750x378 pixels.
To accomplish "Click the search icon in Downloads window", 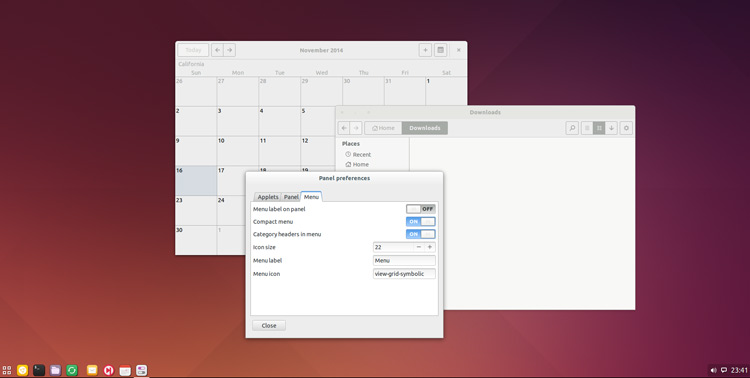I will (x=572, y=128).
